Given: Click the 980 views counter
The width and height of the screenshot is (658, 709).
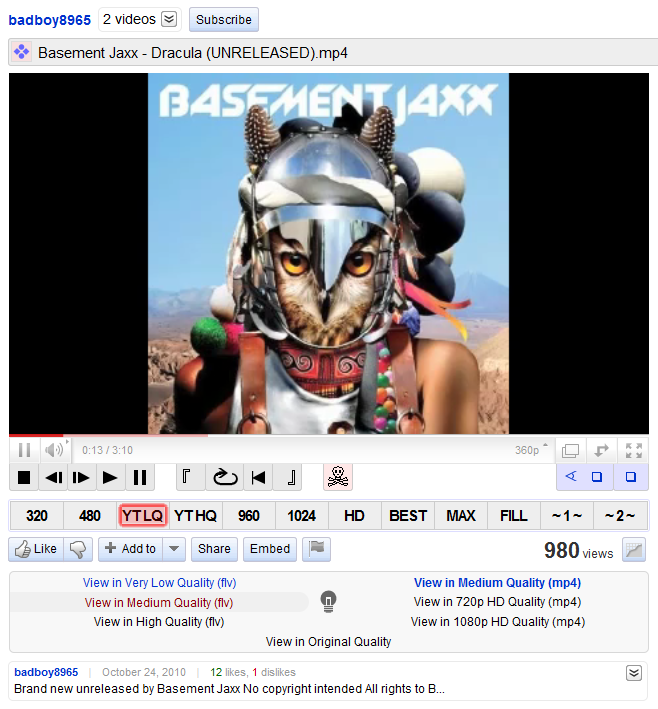Looking at the screenshot, I should click(578, 550).
